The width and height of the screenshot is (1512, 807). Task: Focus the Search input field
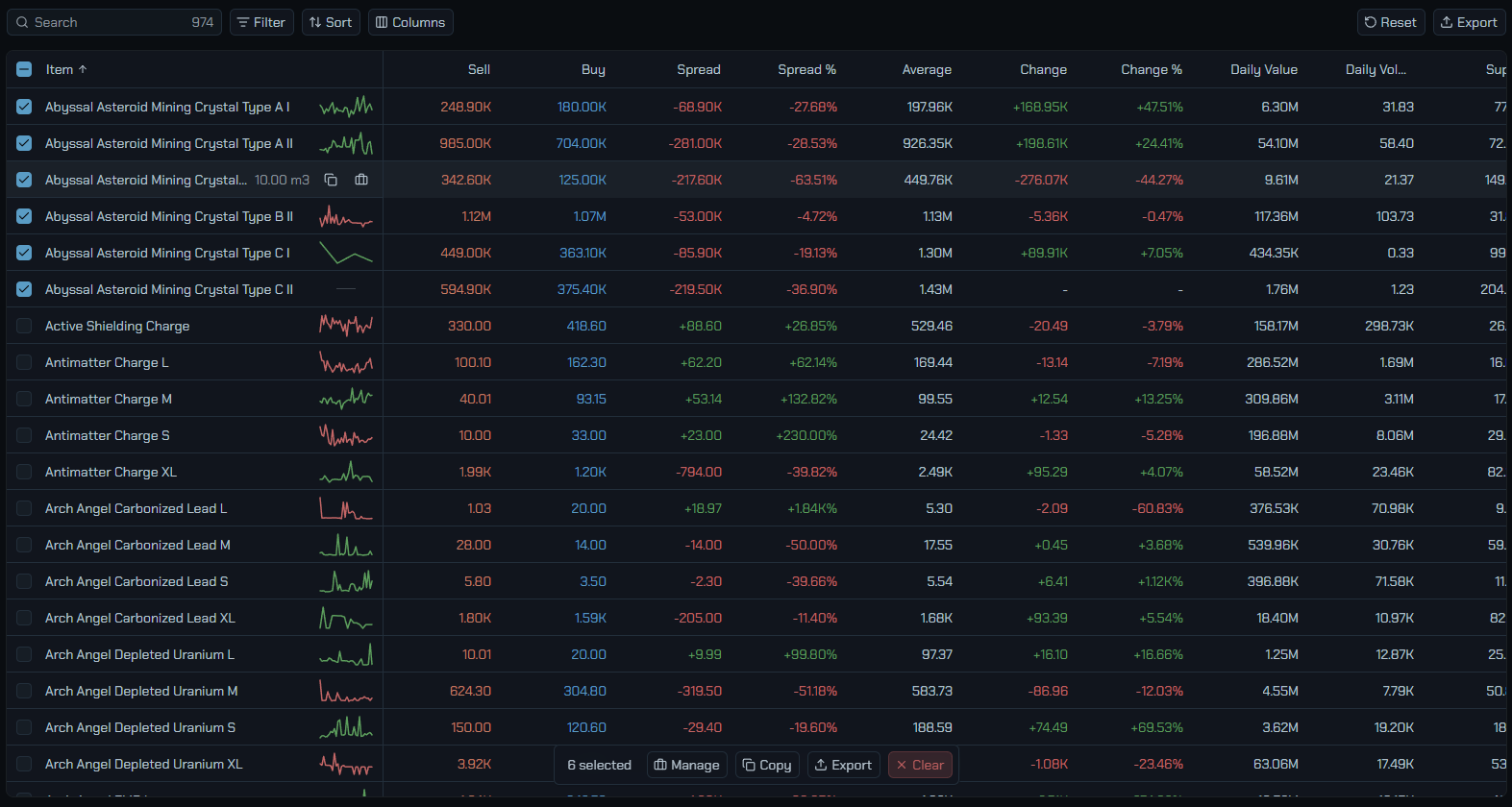pos(114,22)
